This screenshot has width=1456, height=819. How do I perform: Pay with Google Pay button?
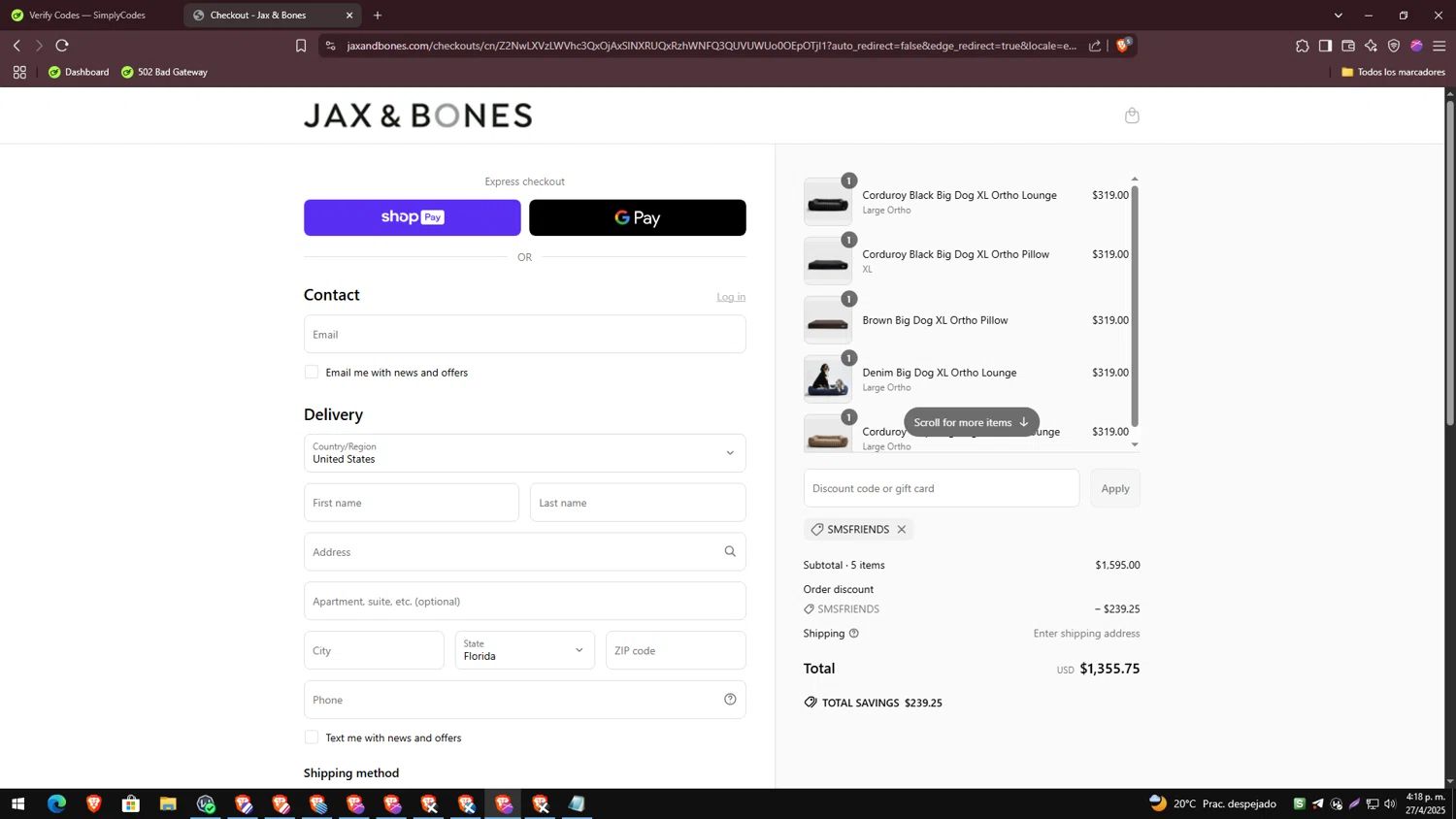click(x=638, y=217)
